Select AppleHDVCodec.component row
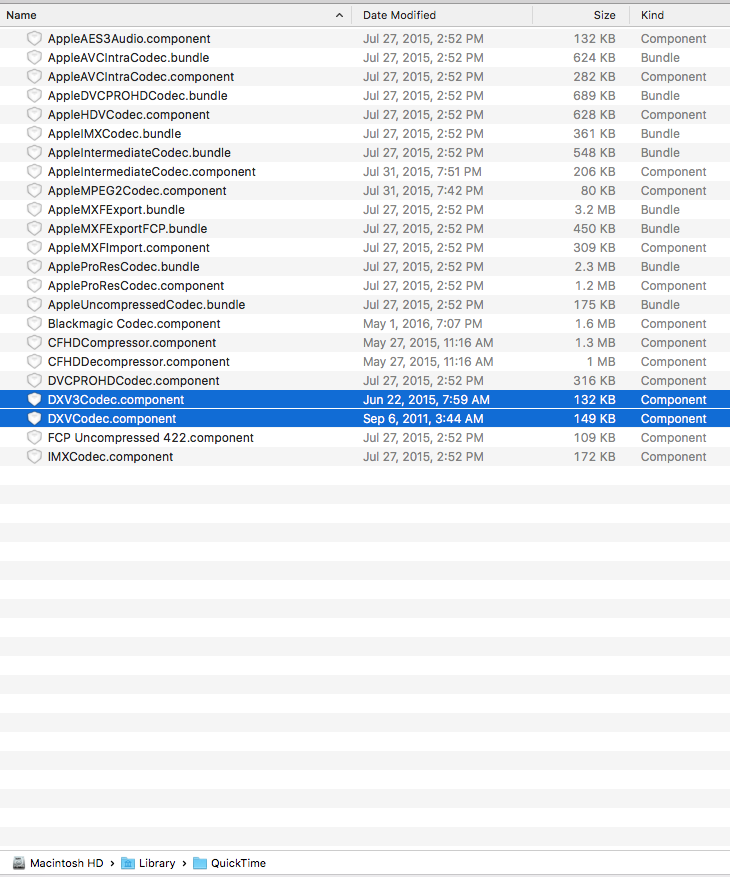This screenshot has width=730, height=877. 128,115
